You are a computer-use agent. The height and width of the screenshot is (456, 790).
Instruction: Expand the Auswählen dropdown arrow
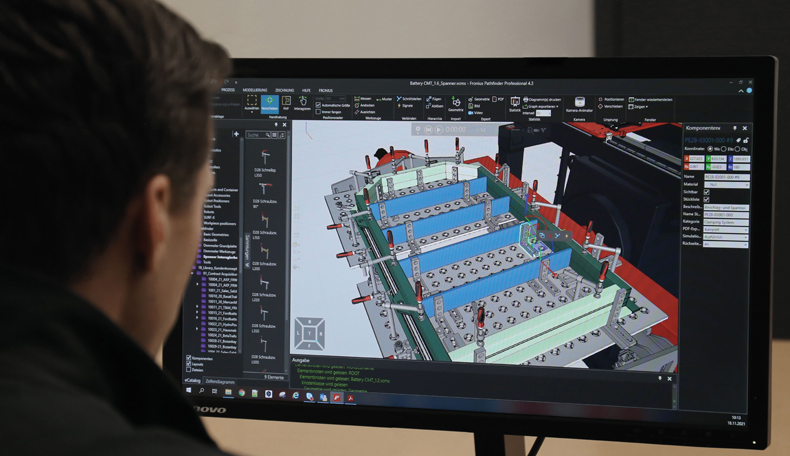[x=251, y=112]
